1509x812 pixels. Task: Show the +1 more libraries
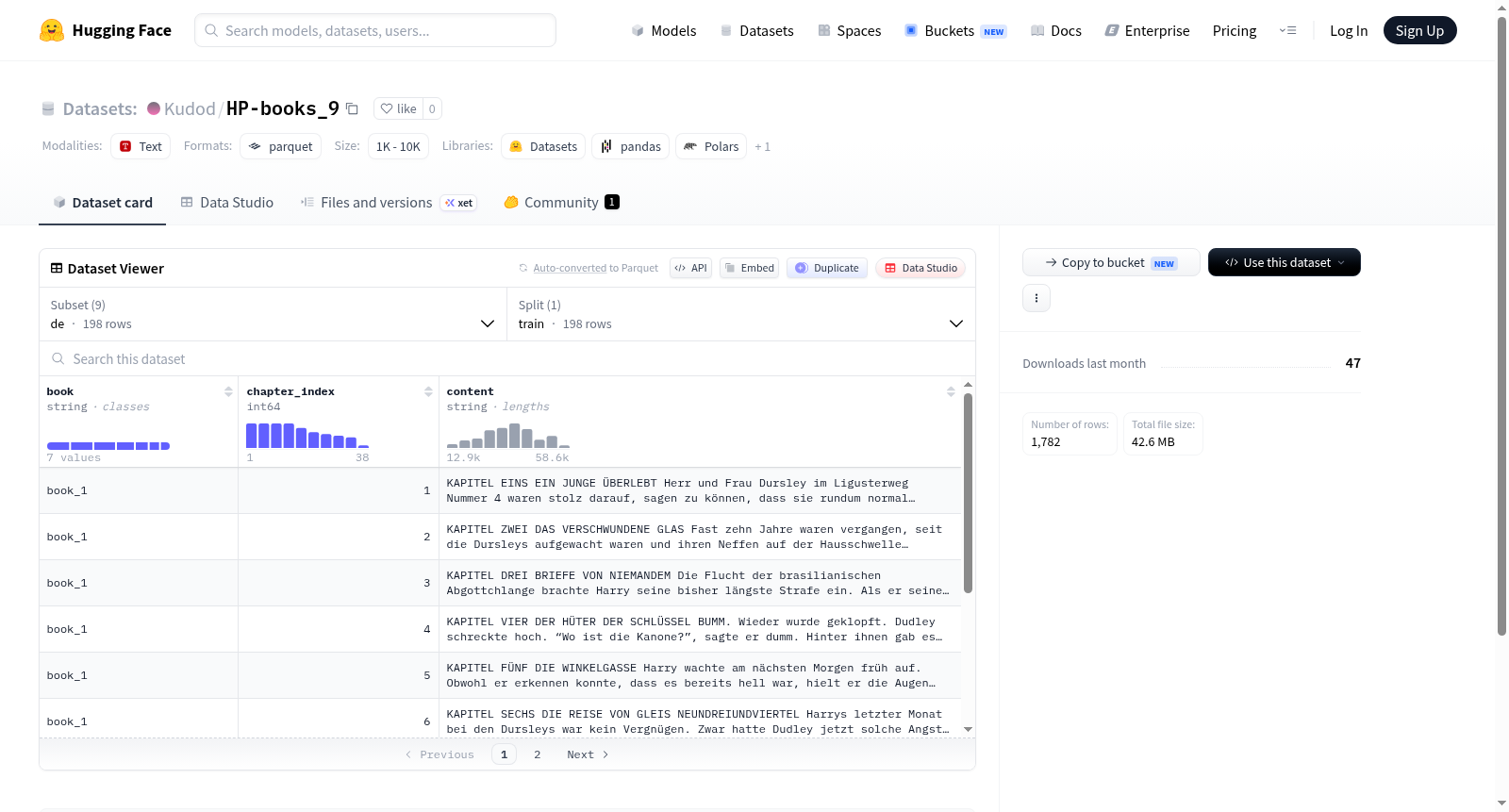[x=763, y=146]
